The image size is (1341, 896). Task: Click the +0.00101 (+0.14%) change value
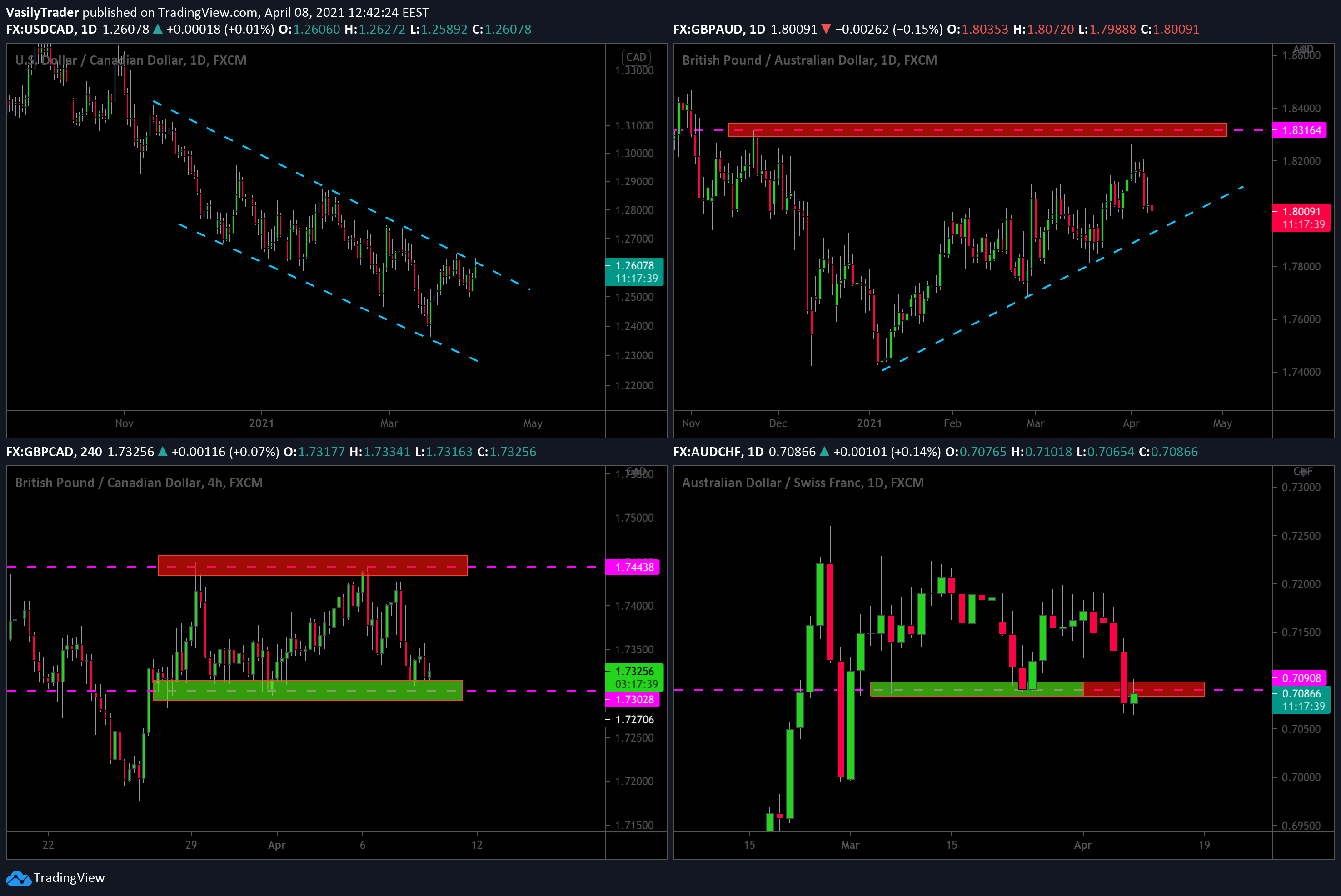tap(887, 452)
